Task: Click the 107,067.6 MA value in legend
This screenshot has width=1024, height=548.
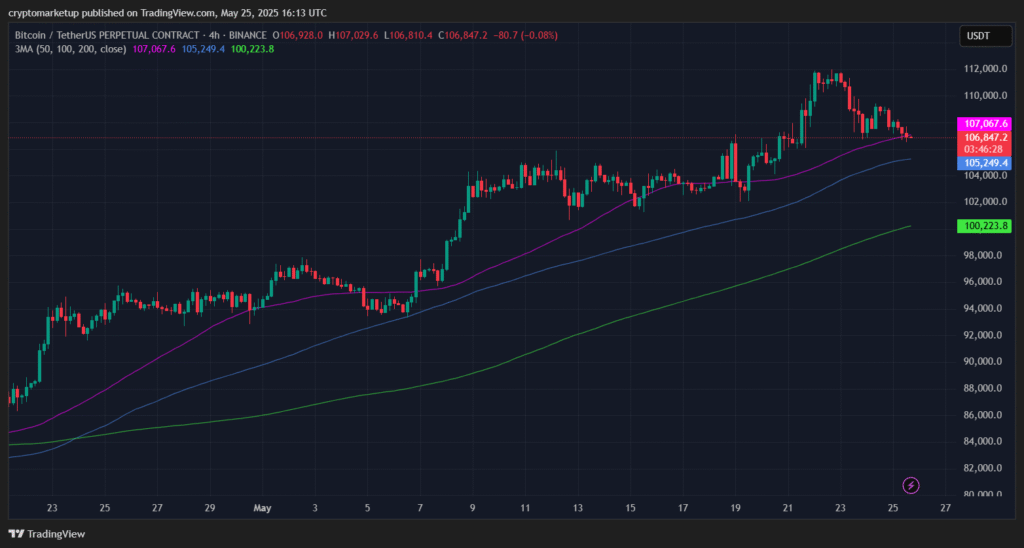Action: point(154,49)
